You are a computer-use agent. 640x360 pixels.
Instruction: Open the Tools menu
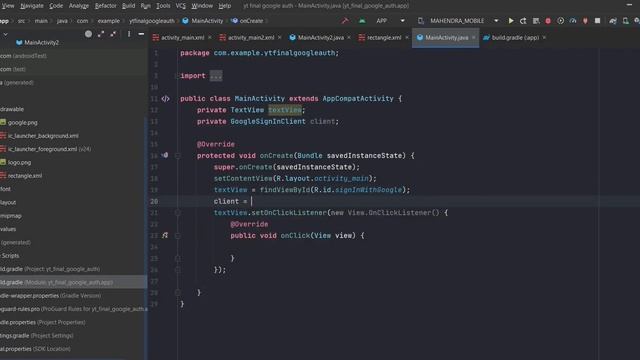(163, 6)
